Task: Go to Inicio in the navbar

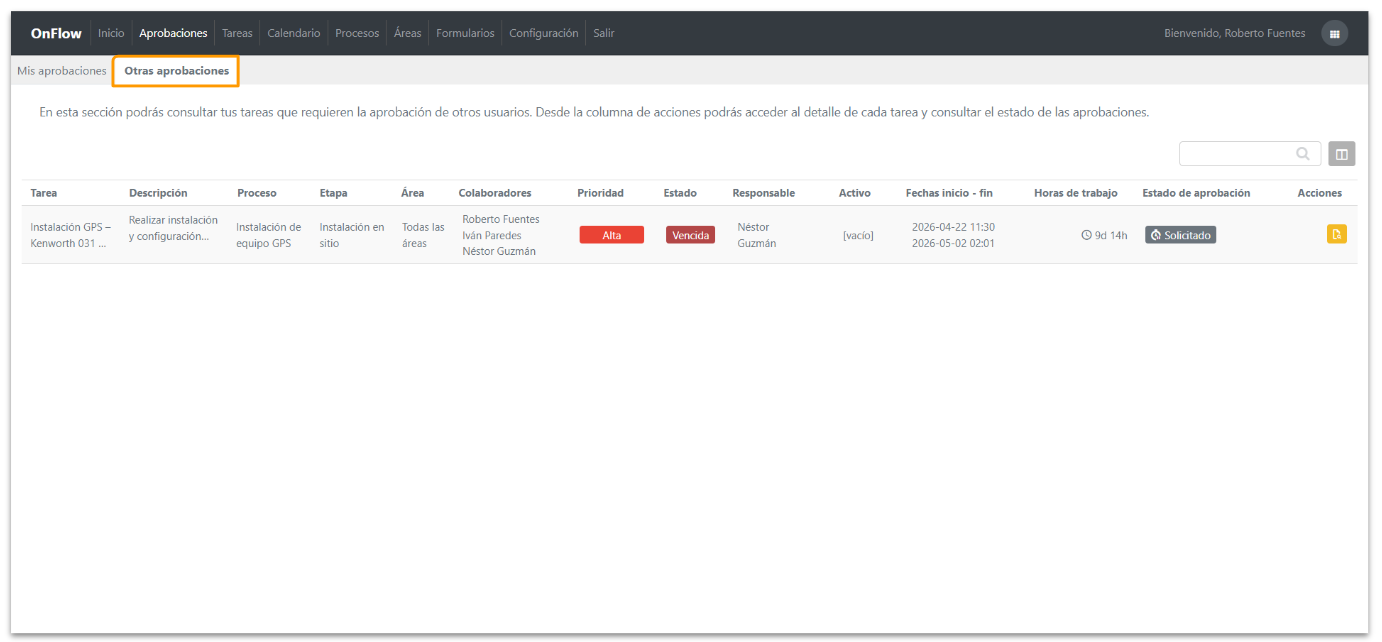Action: click(x=111, y=33)
